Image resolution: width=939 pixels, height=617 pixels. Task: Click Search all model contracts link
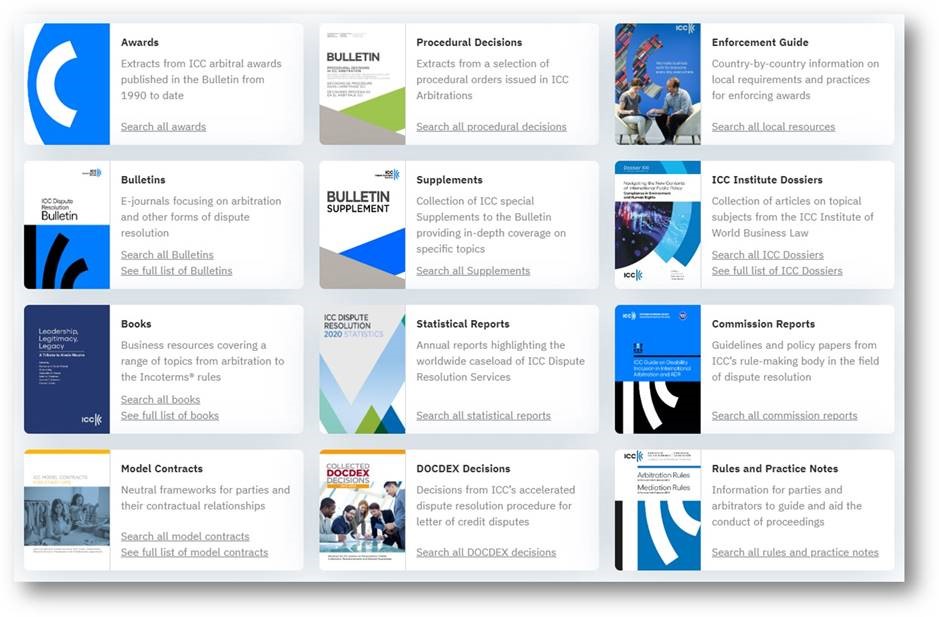(185, 536)
